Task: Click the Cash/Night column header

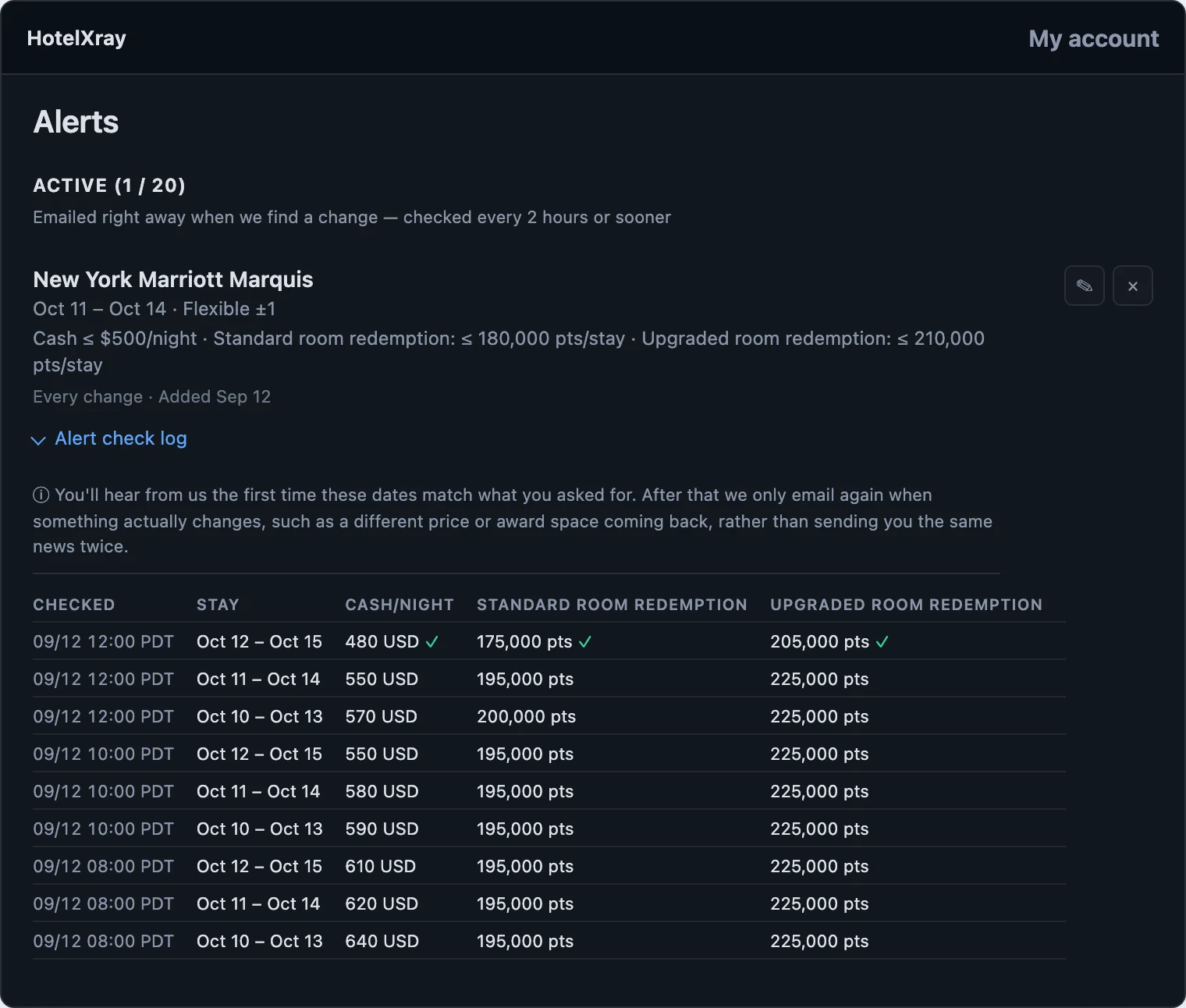Action: (x=399, y=605)
